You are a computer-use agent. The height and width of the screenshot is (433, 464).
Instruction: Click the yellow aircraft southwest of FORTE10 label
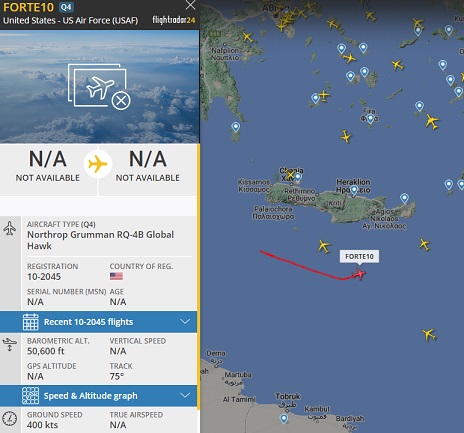(323, 246)
